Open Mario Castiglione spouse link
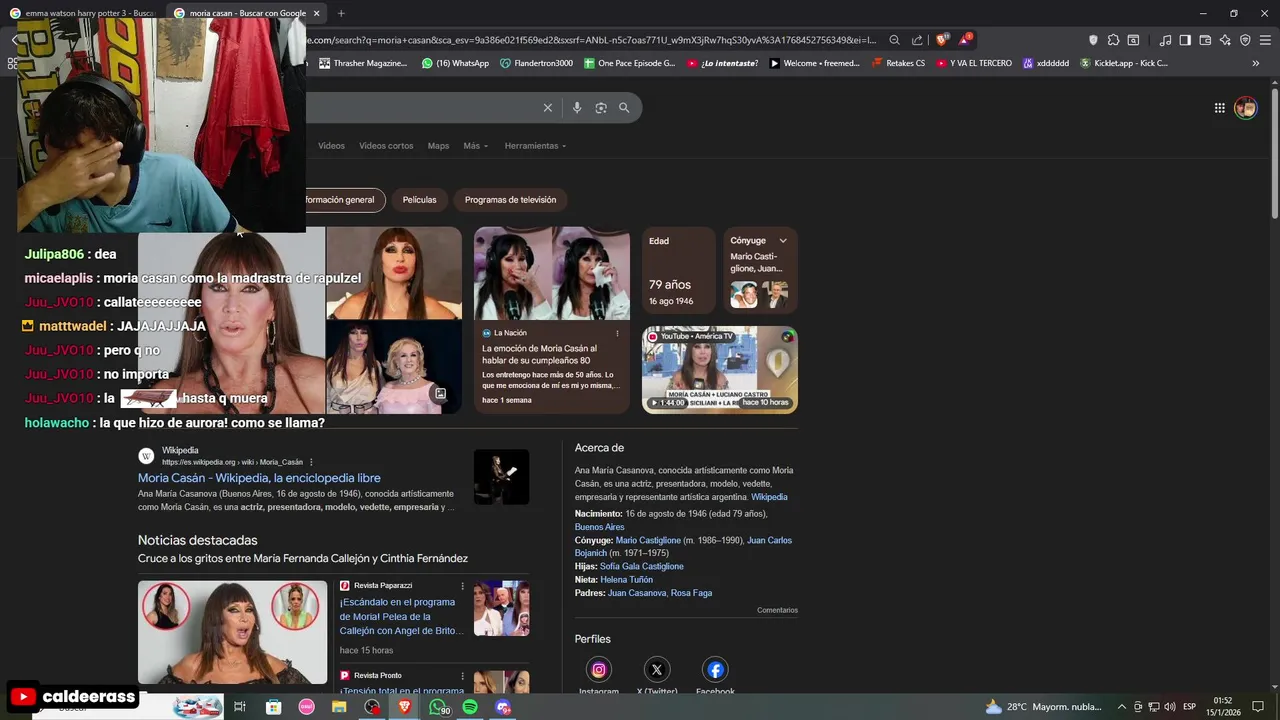 pyautogui.click(x=648, y=540)
